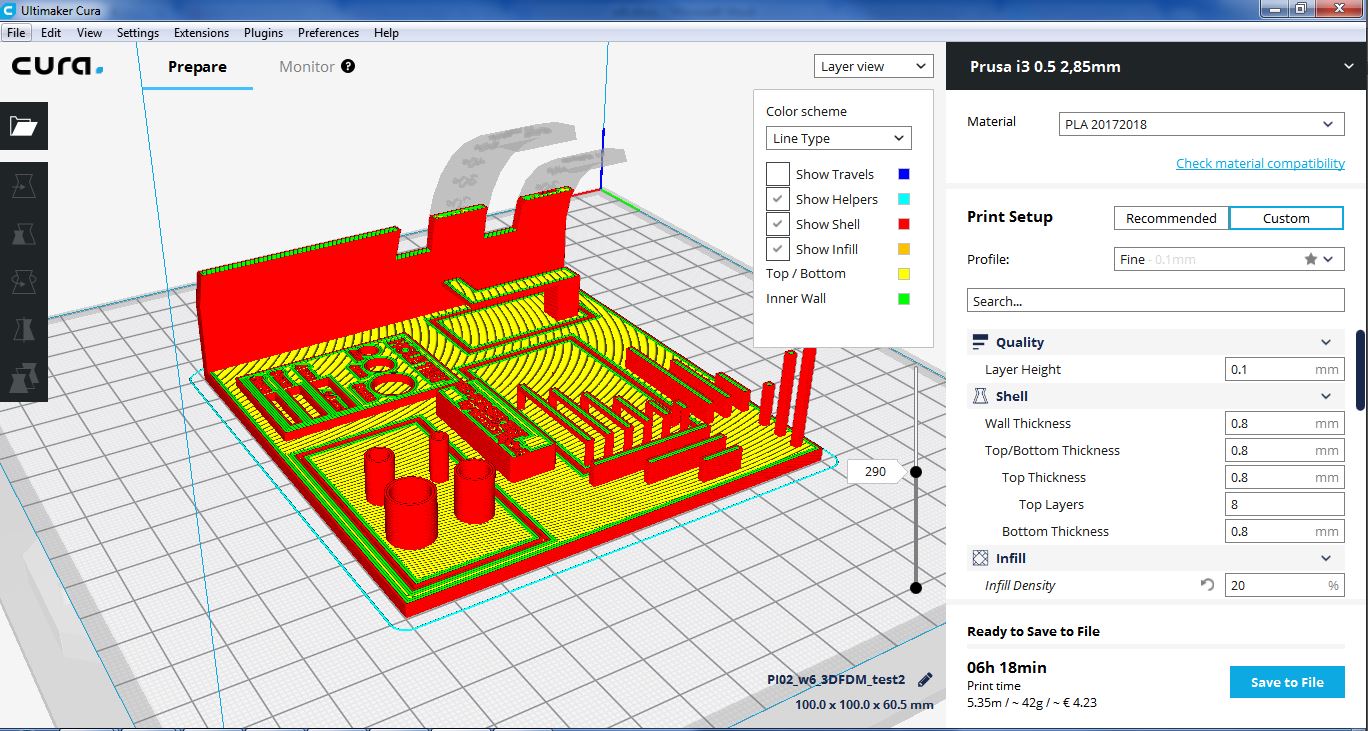Click the orange Infill color swatch
This screenshot has height=731, width=1368.
tap(904, 249)
